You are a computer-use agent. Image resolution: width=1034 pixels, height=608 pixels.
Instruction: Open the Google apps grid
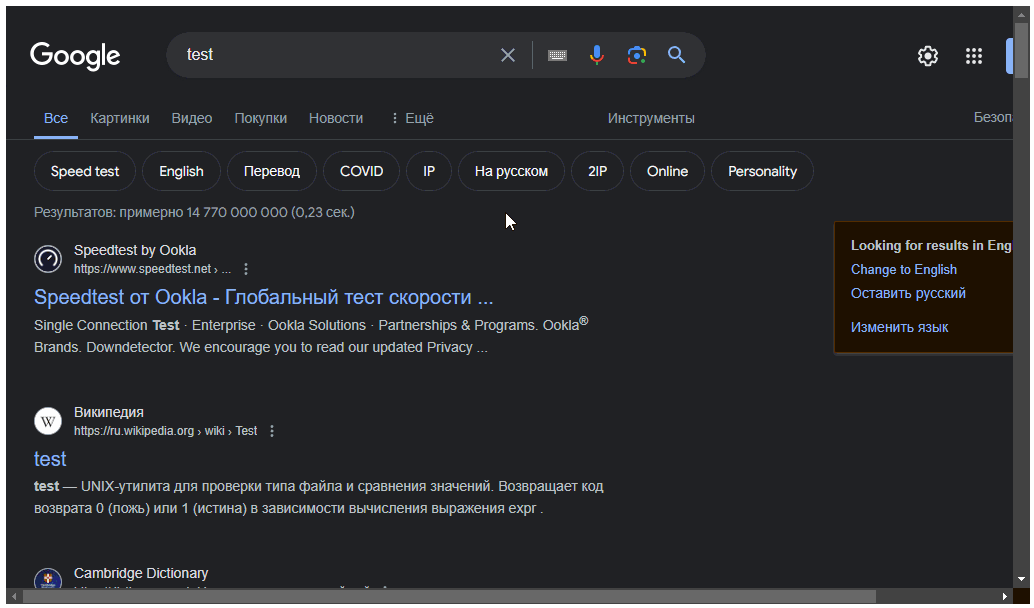pyautogui.click(x=974, y=56)
